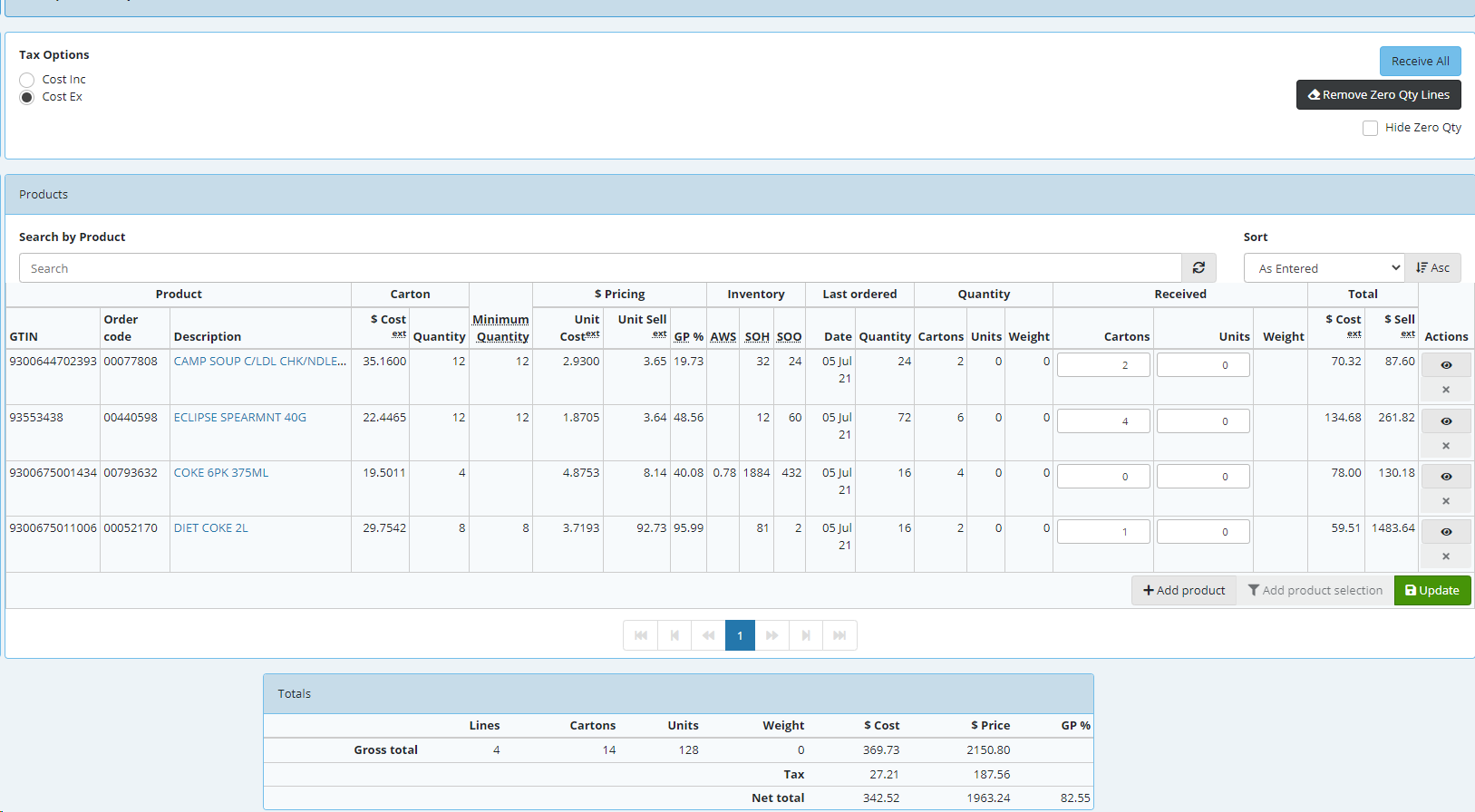The width and height of the screenshot is (1475, 812).
Task: Open the COKE 6PK 375ML product link
Action: click(221, 472)
